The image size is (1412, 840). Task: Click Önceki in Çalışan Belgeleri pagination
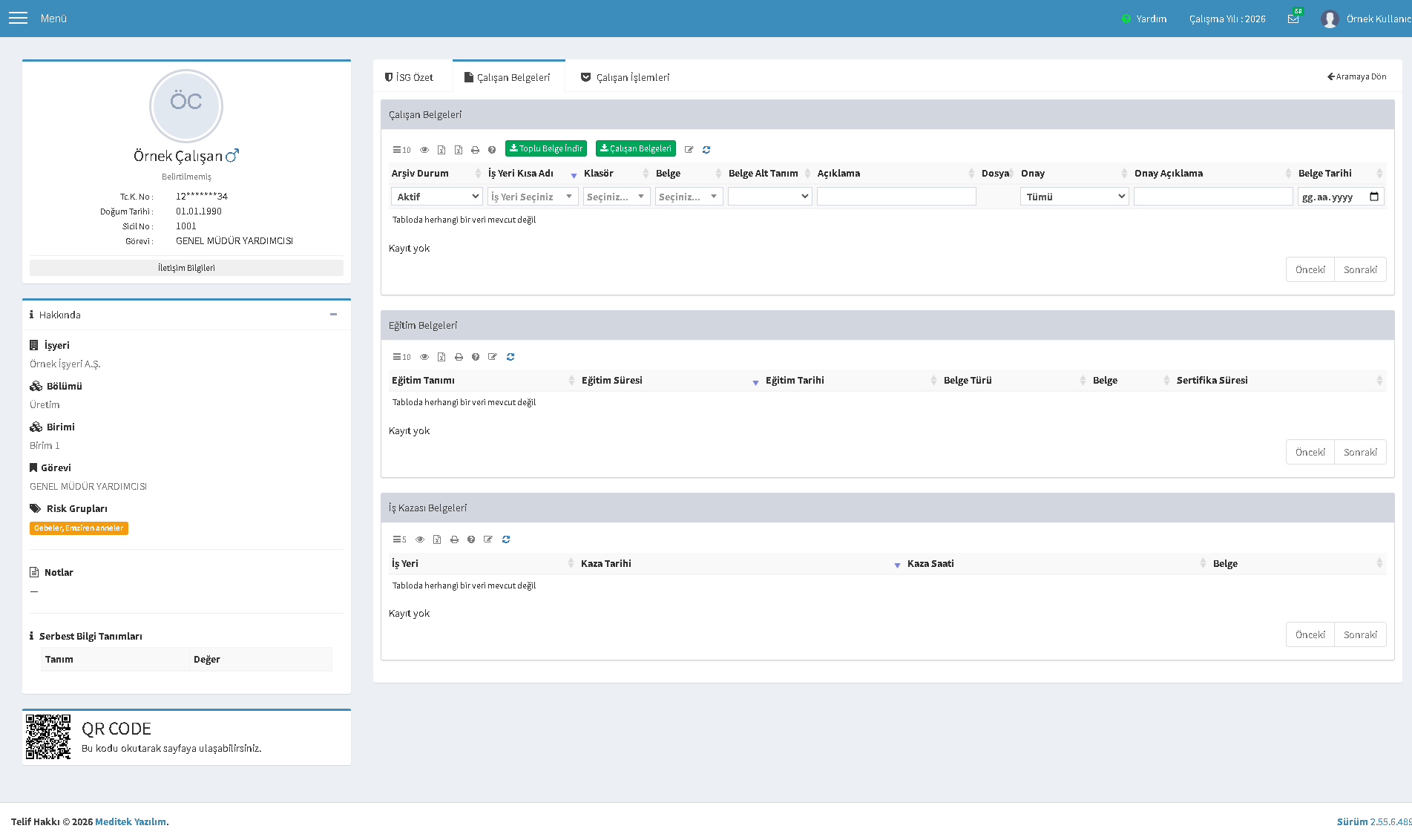[x=1310, y=269]
